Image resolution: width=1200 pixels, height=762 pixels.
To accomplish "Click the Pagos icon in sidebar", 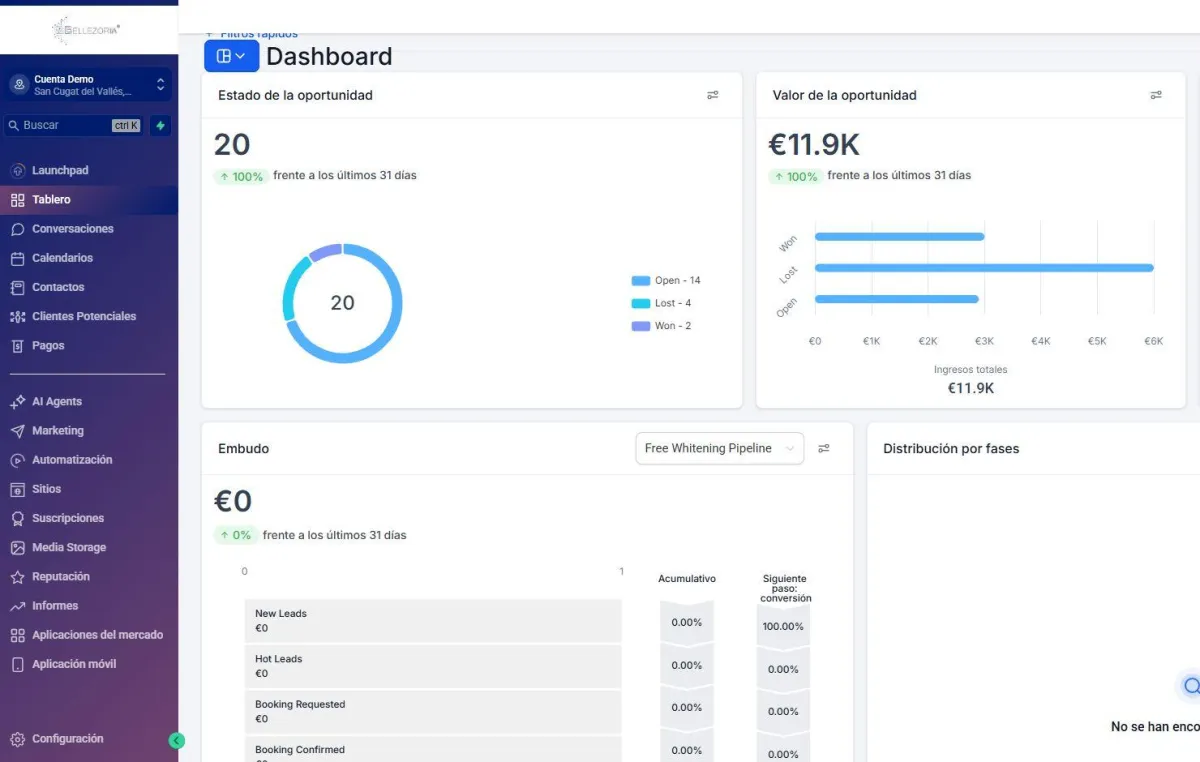I will point(17,346).
